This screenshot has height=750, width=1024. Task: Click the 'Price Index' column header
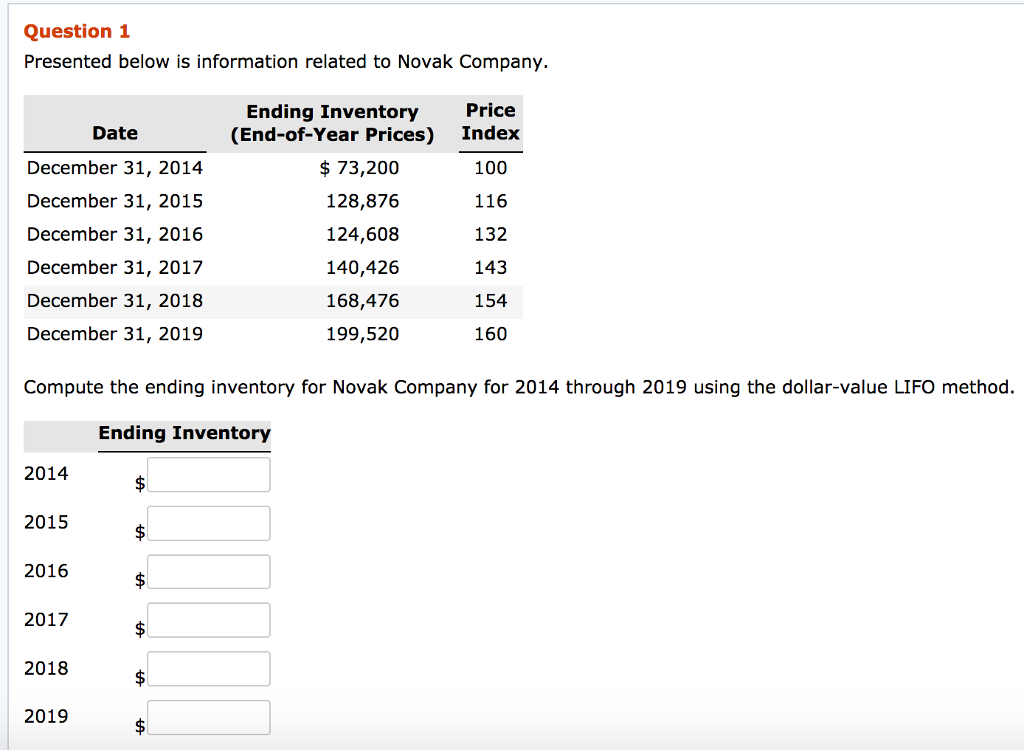490,122
